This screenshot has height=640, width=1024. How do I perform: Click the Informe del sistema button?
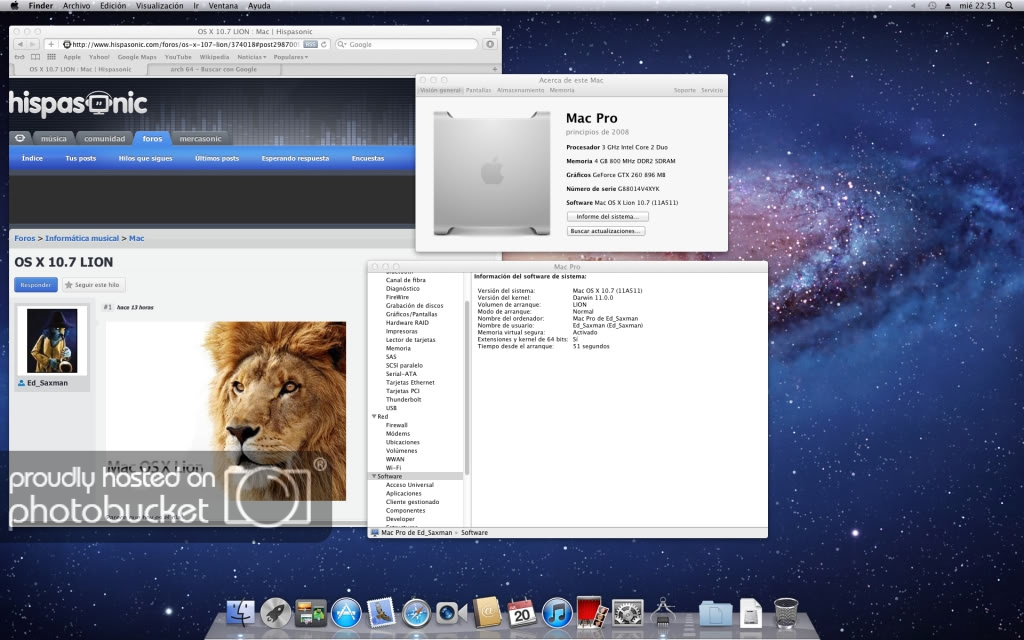click(607, 216)
